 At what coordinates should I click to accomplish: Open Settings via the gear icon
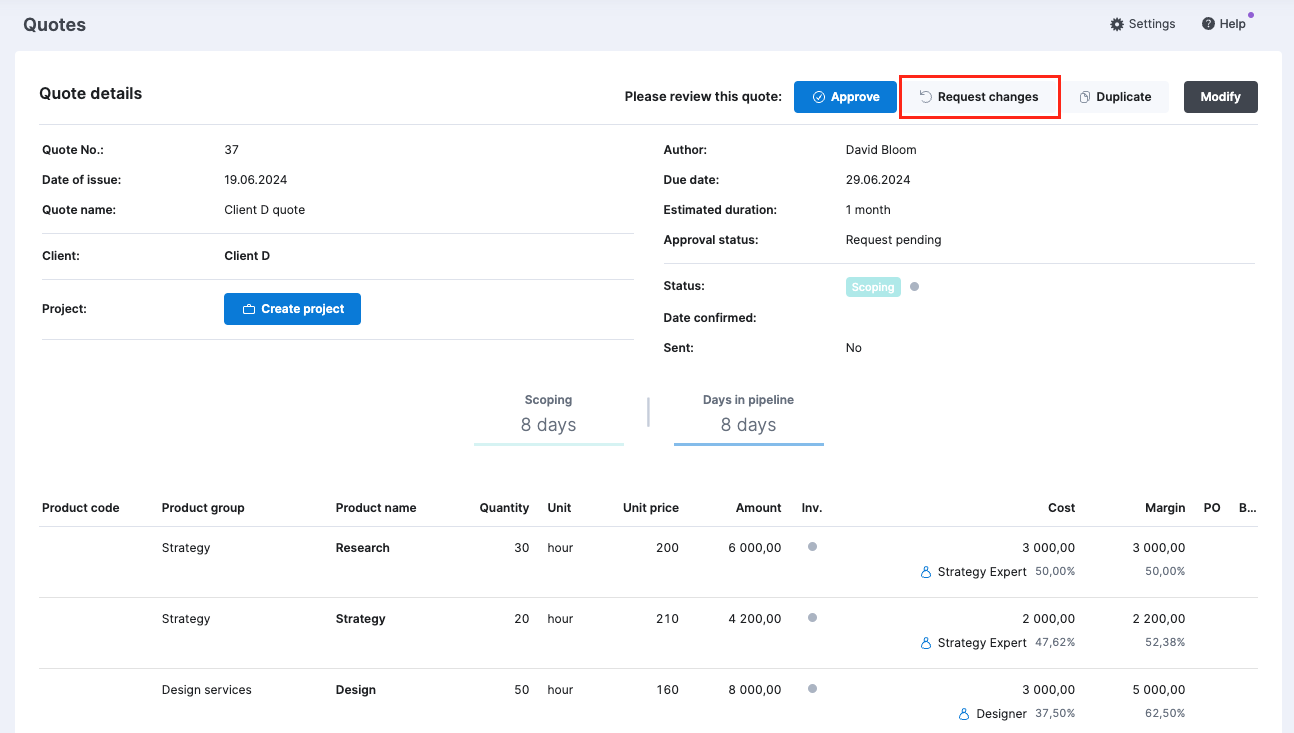(x=1117, y=24)
